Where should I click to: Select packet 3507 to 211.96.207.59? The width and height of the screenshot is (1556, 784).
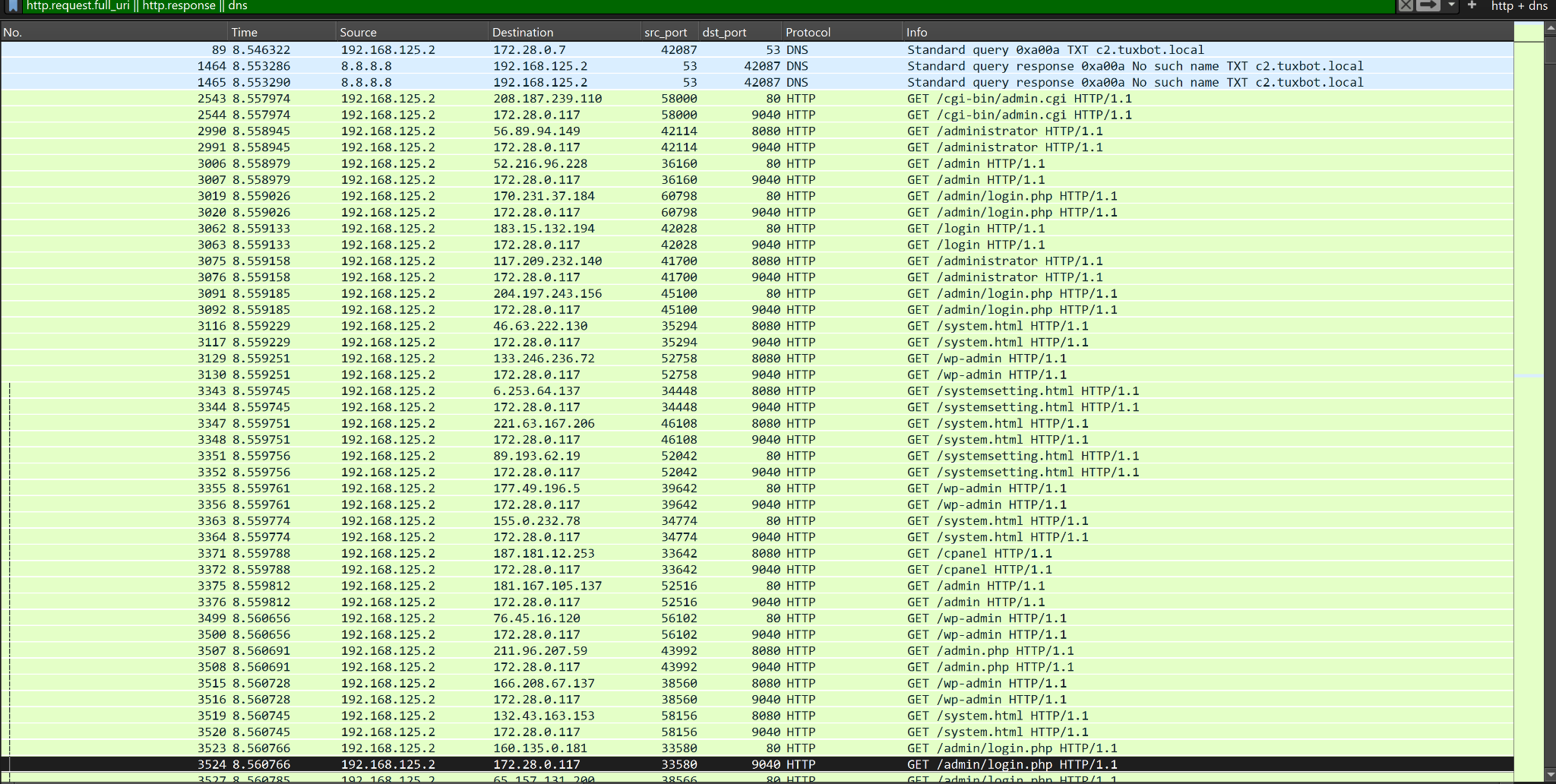(757, 650)
